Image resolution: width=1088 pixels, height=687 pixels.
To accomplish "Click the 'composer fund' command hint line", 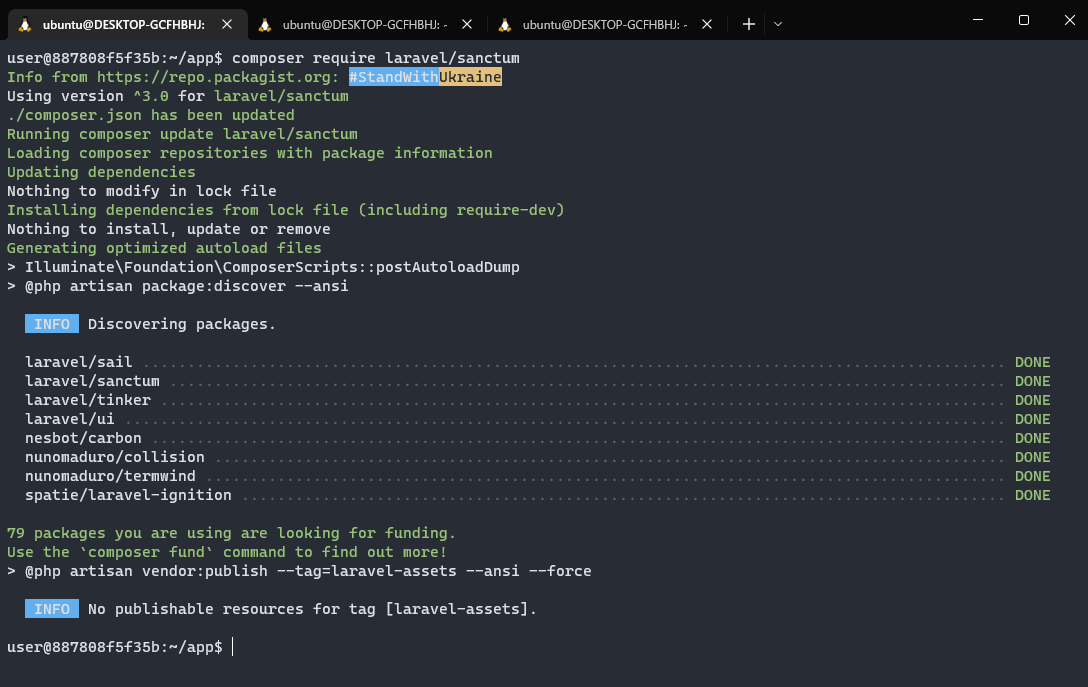I will (227, 552).
